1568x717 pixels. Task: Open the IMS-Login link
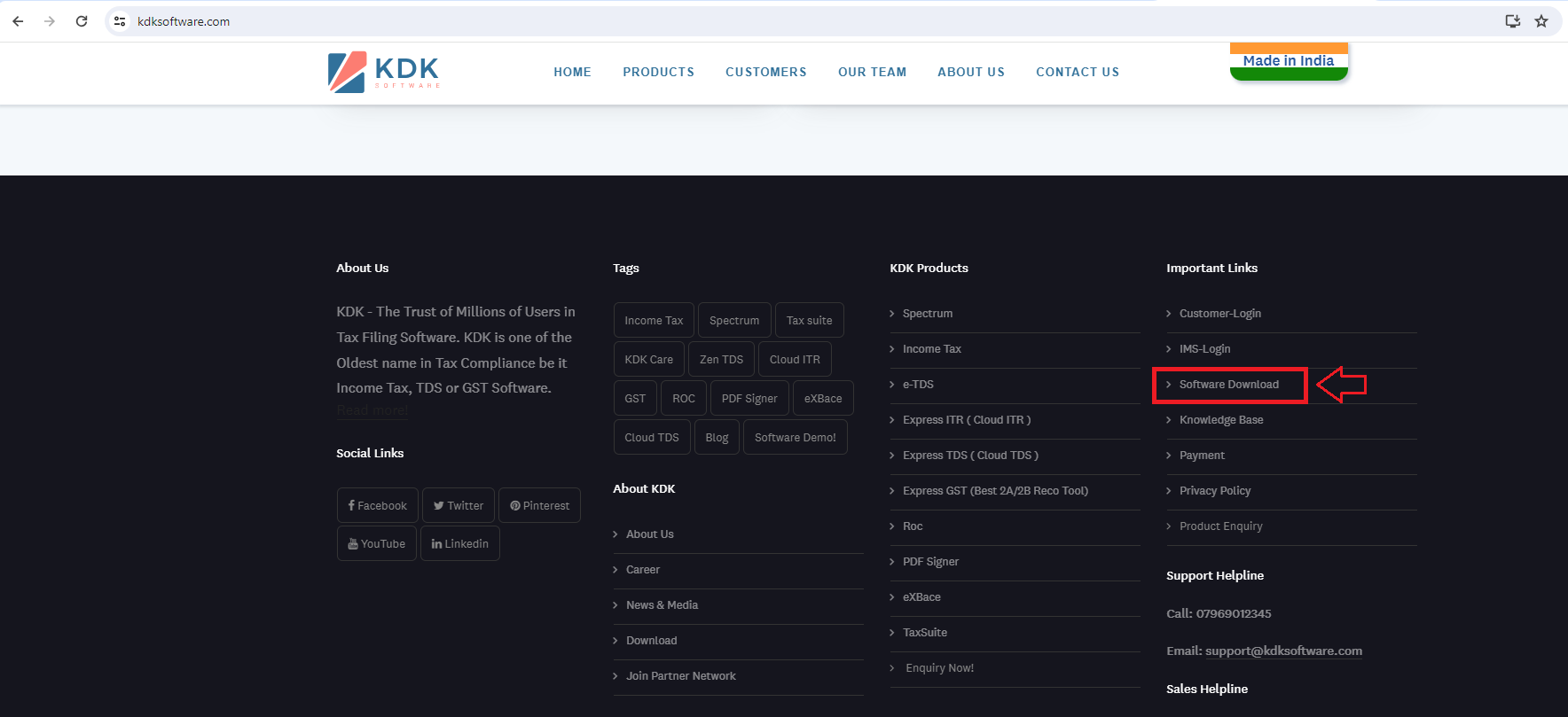1205,348
